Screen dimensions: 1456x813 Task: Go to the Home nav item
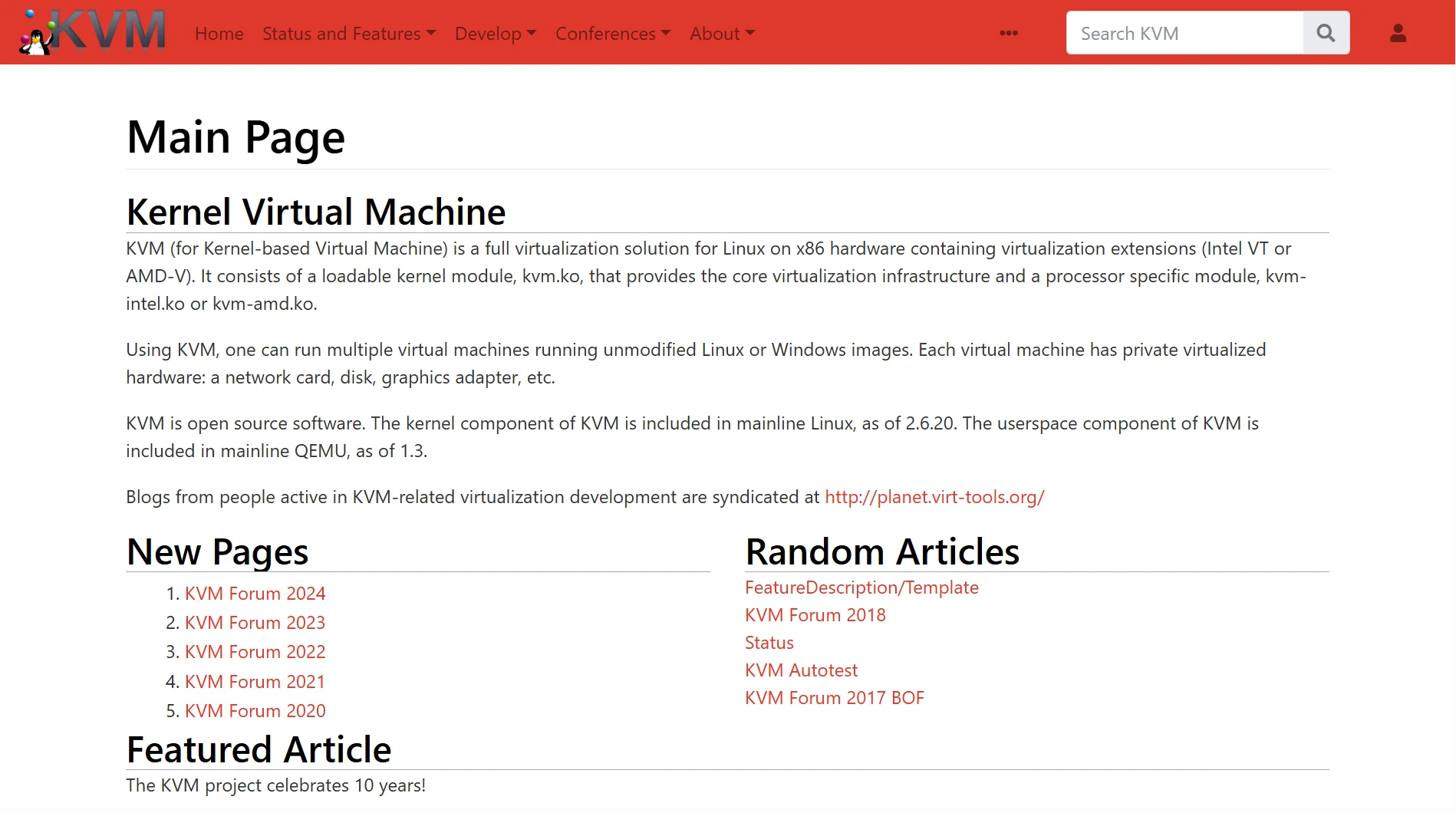click(219, 34)
